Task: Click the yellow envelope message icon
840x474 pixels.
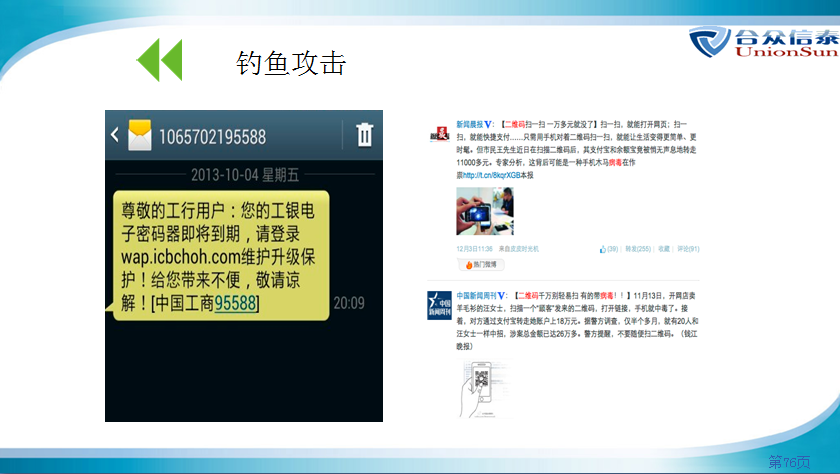Action: [x=139, y=135]
